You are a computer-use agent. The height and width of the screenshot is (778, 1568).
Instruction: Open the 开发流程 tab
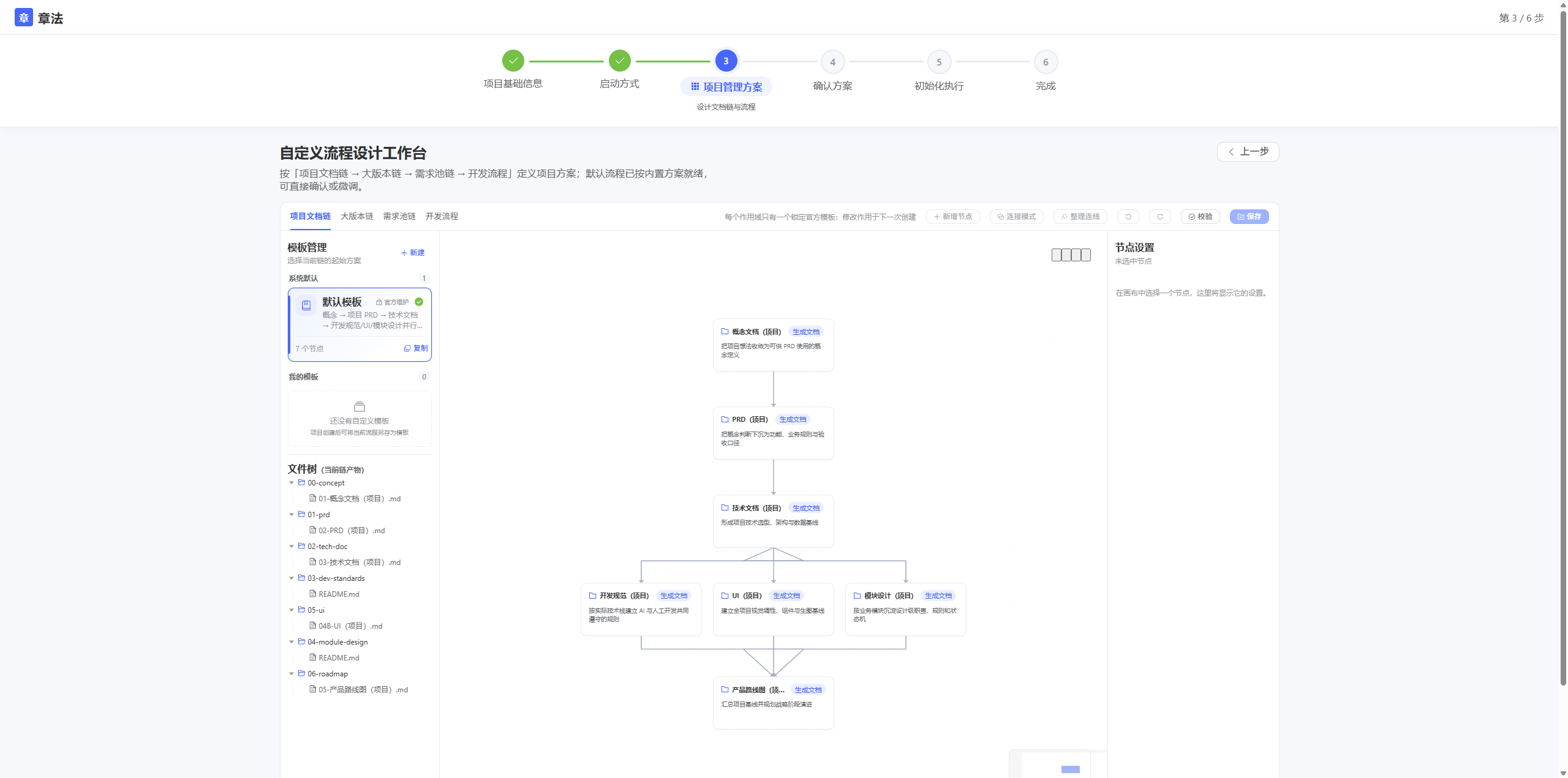(x=442, y=216)
